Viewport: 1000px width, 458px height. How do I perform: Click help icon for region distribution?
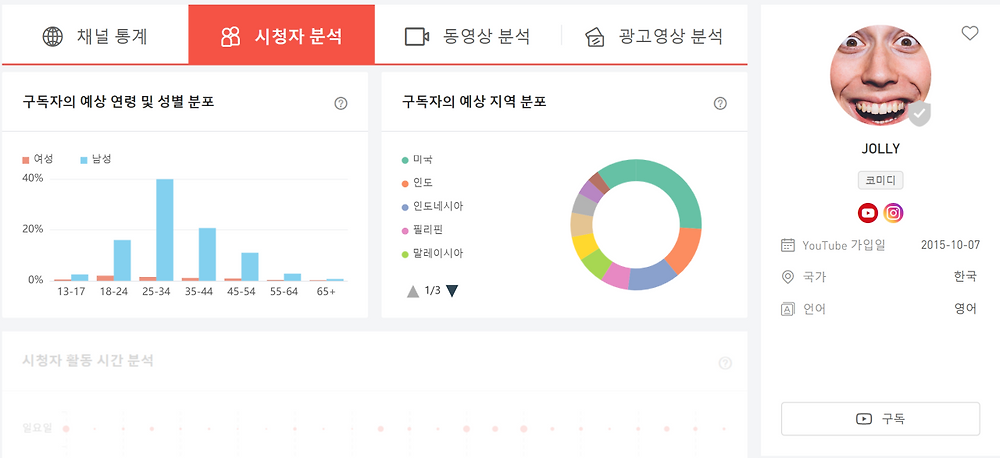720,103
